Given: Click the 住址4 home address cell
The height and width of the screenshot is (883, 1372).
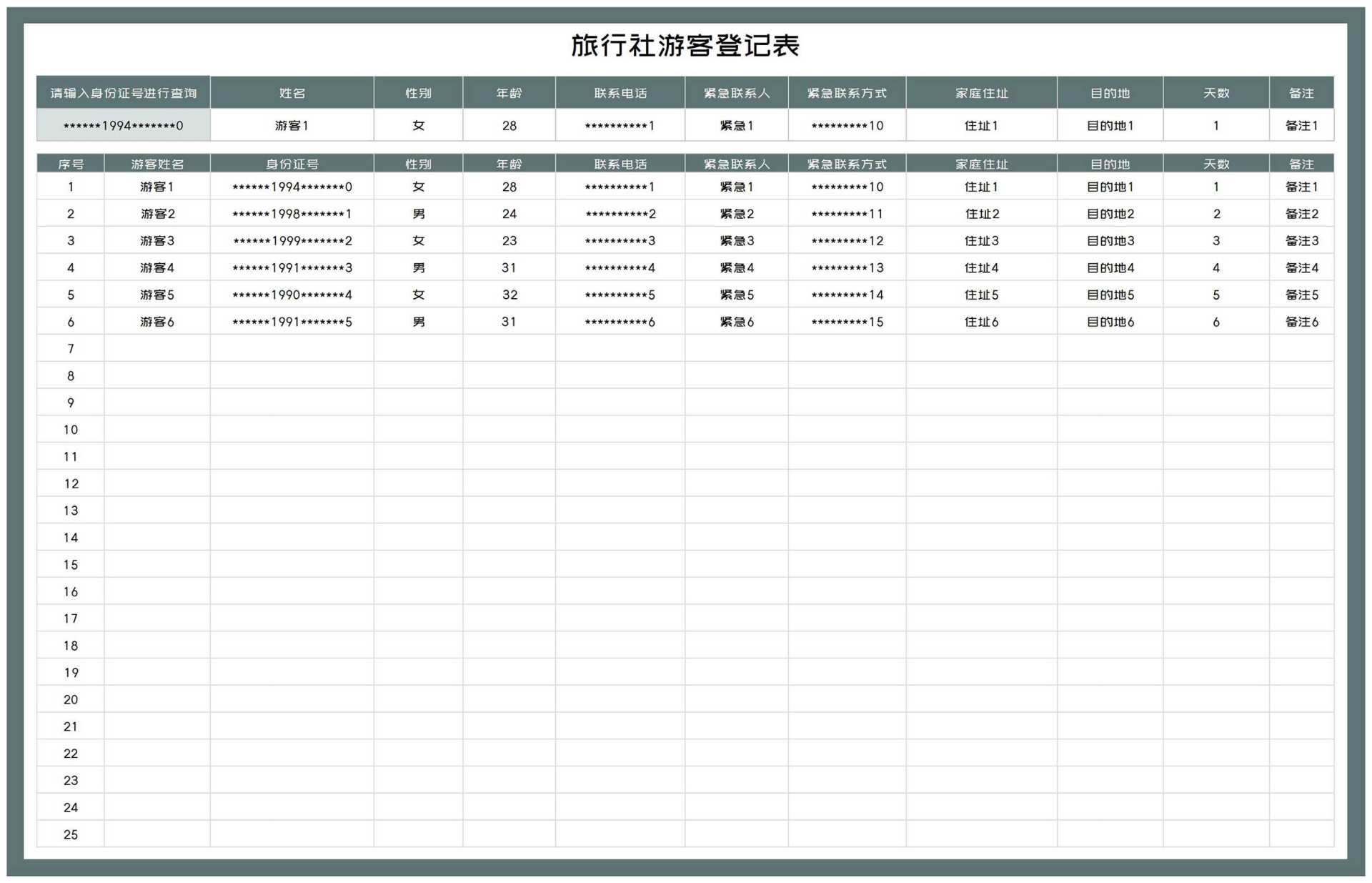Looking at the screenshot, I should [x=980, y=267].
